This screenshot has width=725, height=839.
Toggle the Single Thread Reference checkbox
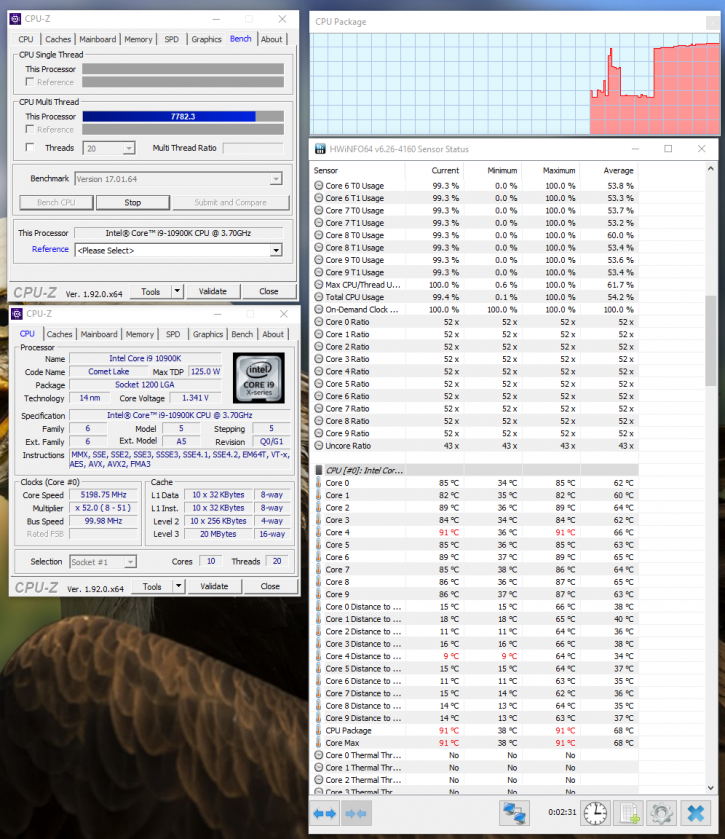tap(30, 82)
